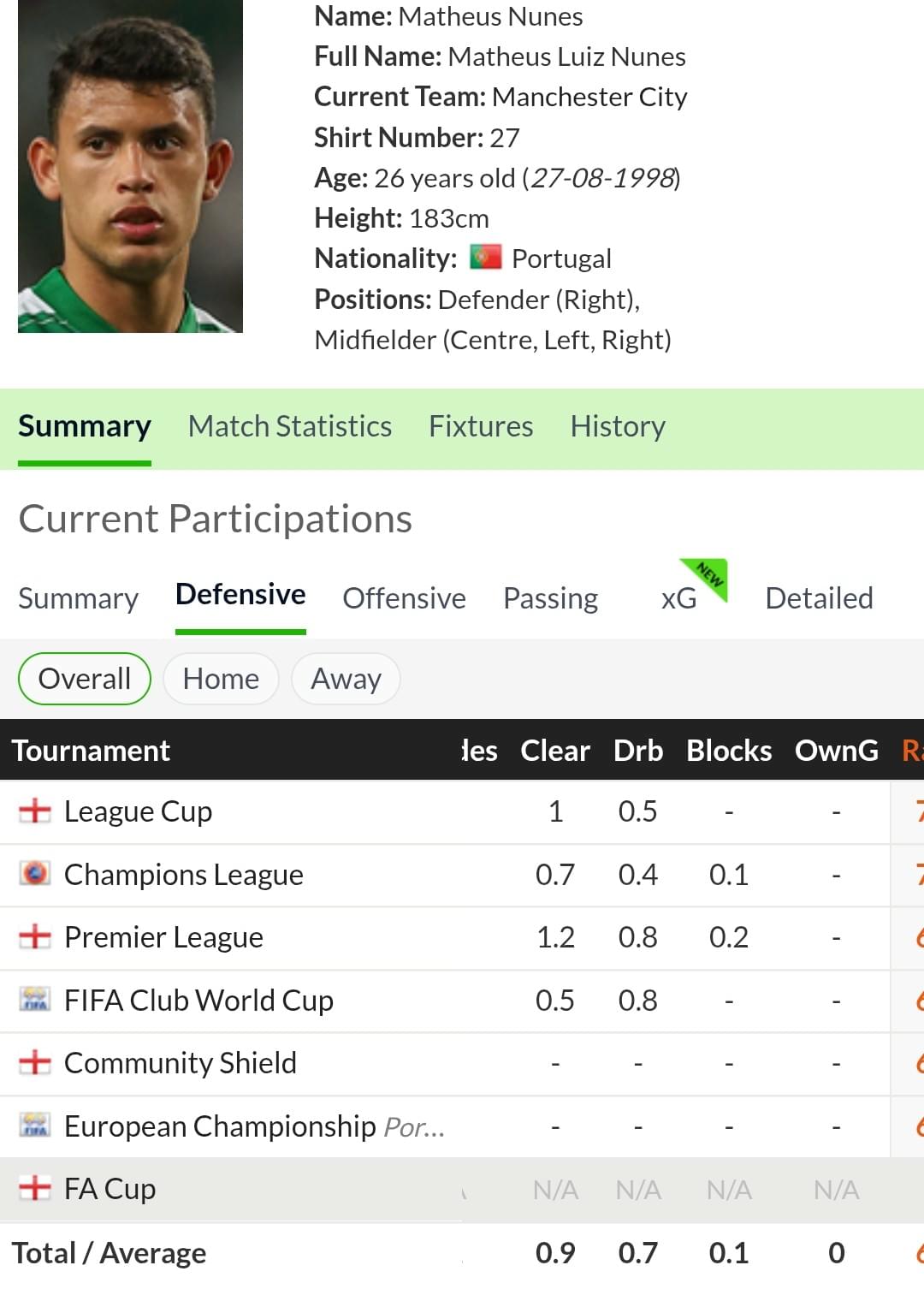Click the Matheus Nunes player photo
The width and height of the screenshot is (924, 1295).
[x=130, y=166]
